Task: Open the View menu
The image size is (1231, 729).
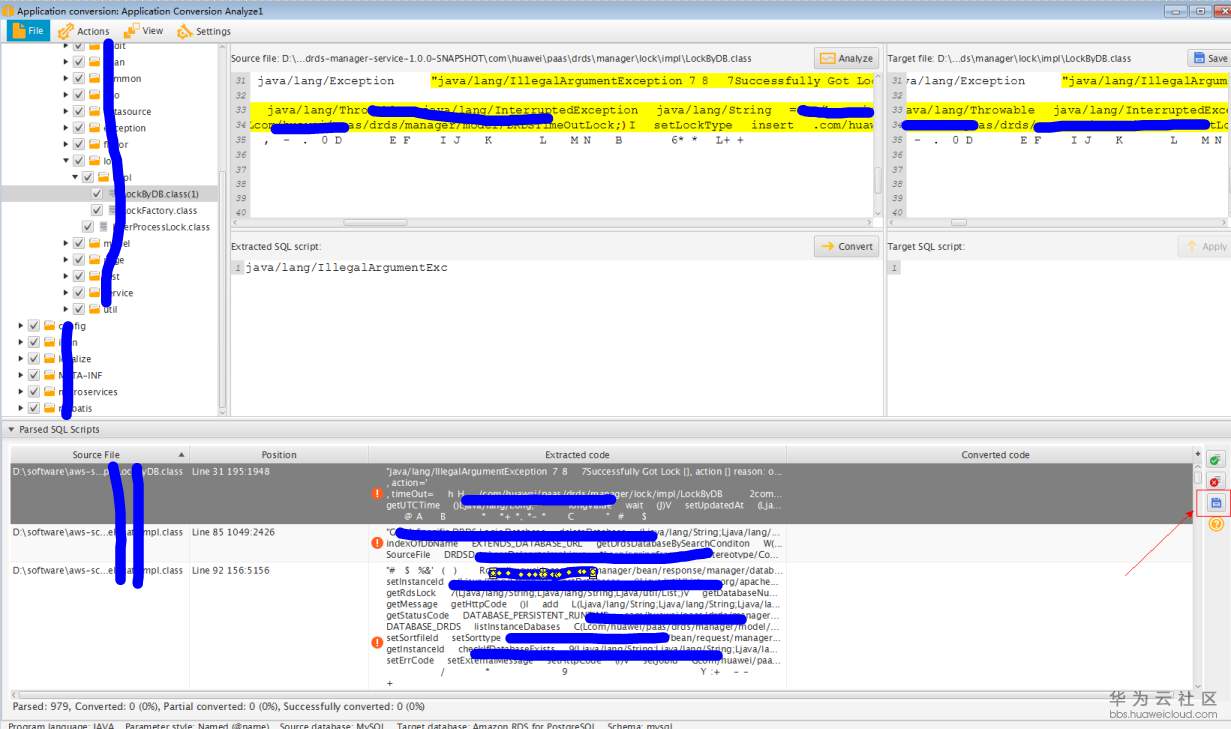Action: click(145, 31)
